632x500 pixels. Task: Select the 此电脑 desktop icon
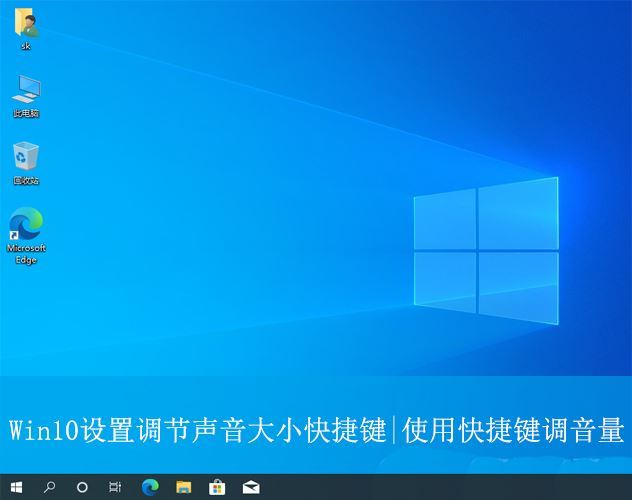point(26,89)
